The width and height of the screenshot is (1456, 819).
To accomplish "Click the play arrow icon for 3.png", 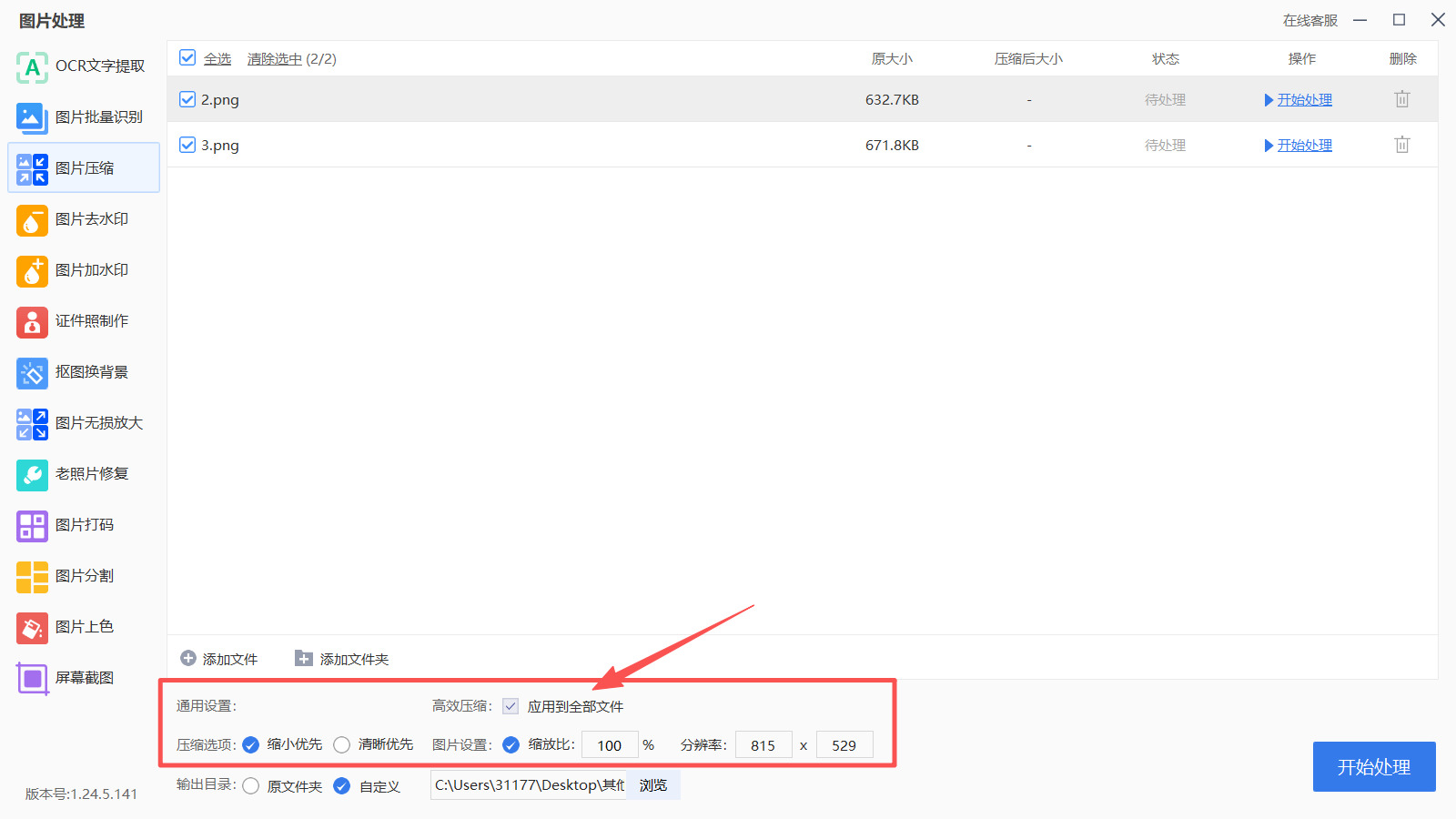I will [x=1269, y=146].
